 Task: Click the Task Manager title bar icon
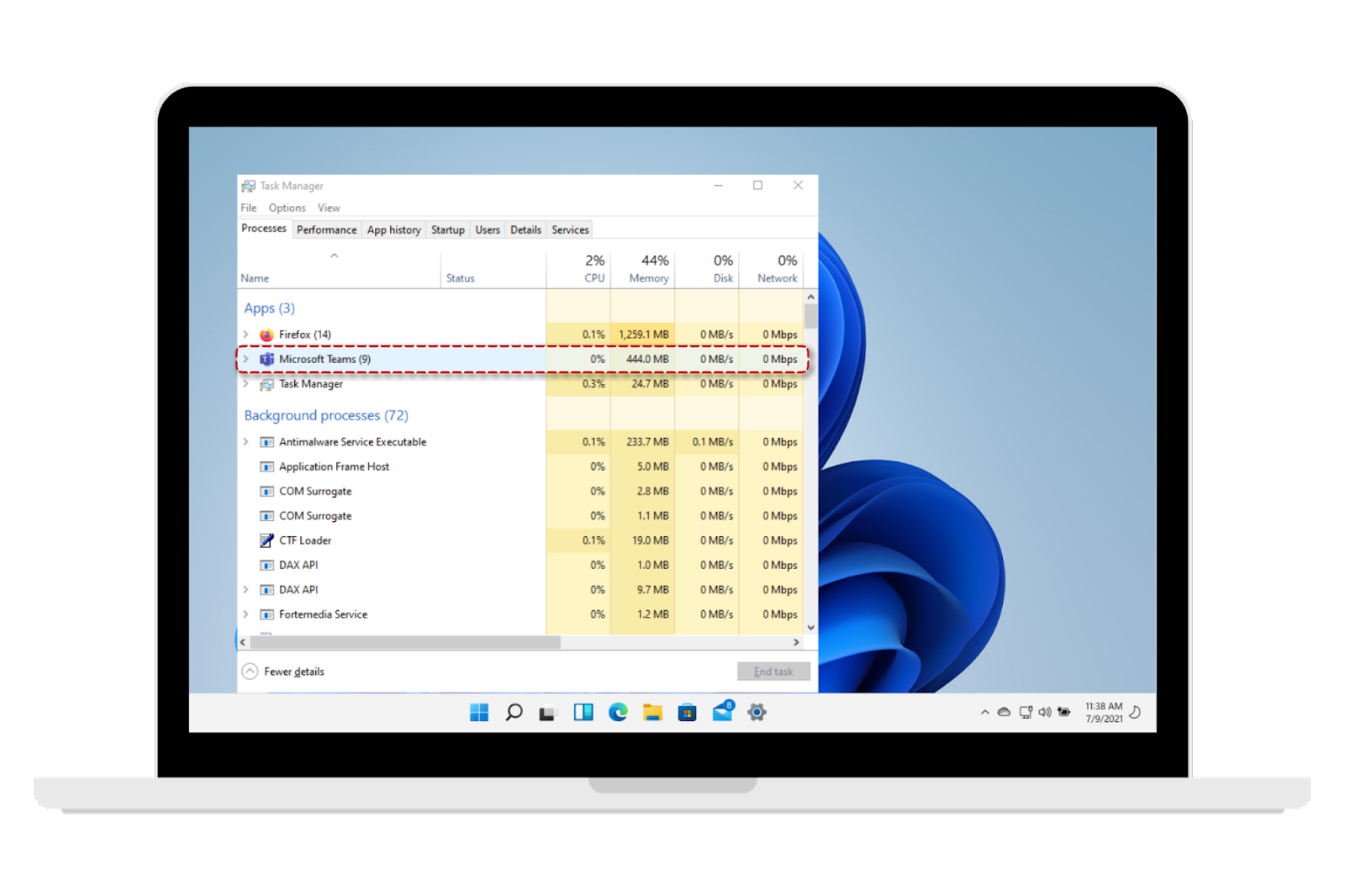point(249,186)
